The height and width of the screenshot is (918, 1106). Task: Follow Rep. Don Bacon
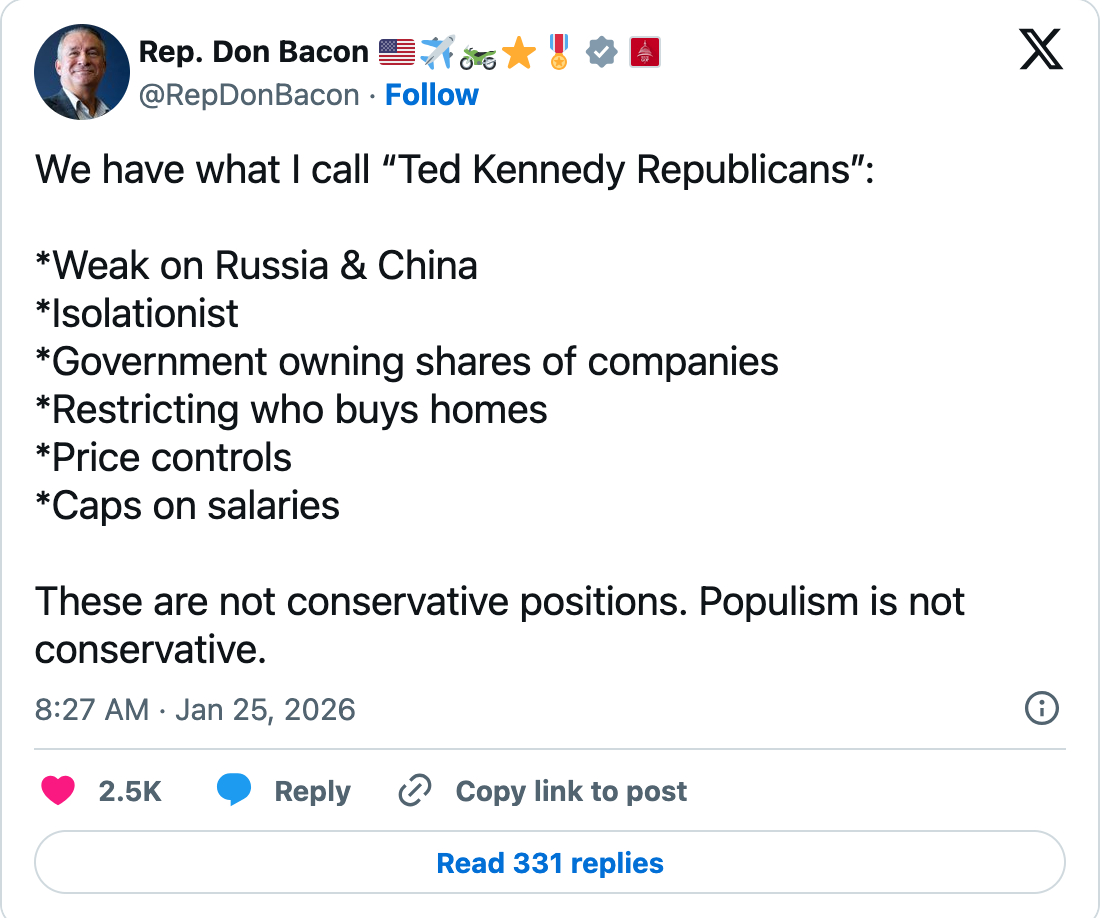pyautogui.click(x=431, y=95)
